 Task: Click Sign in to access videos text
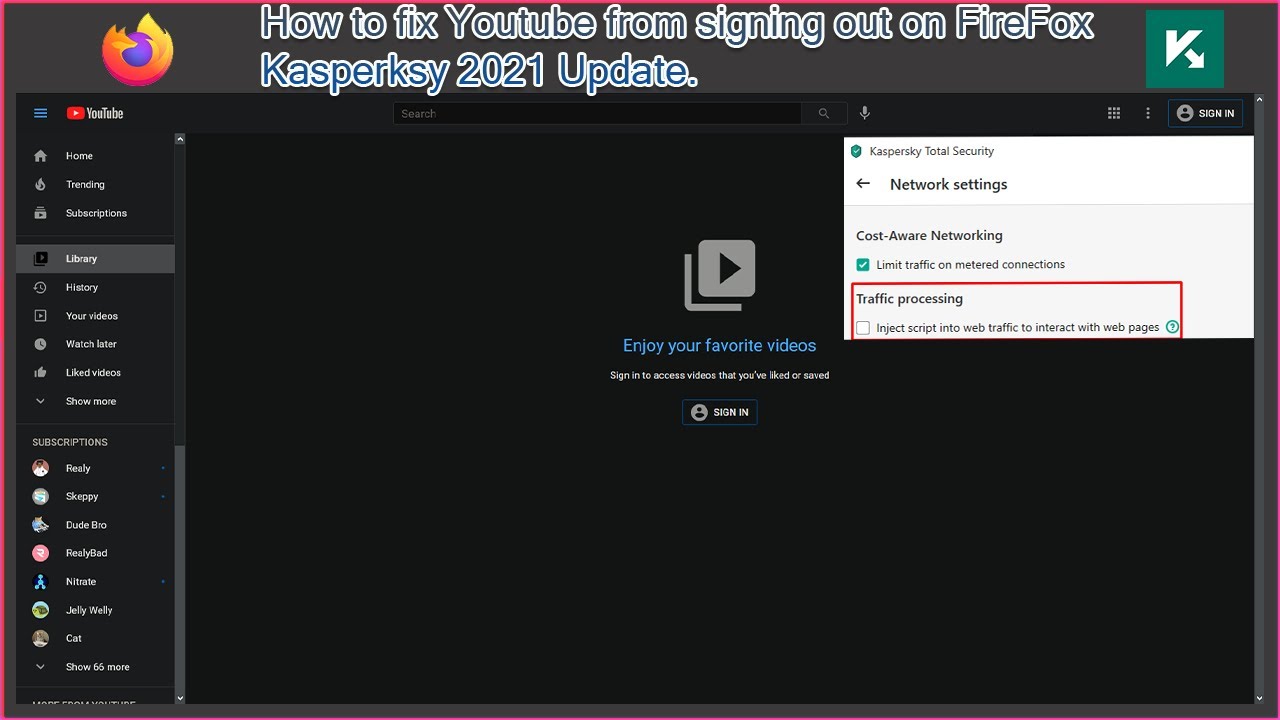coord(720,375)
